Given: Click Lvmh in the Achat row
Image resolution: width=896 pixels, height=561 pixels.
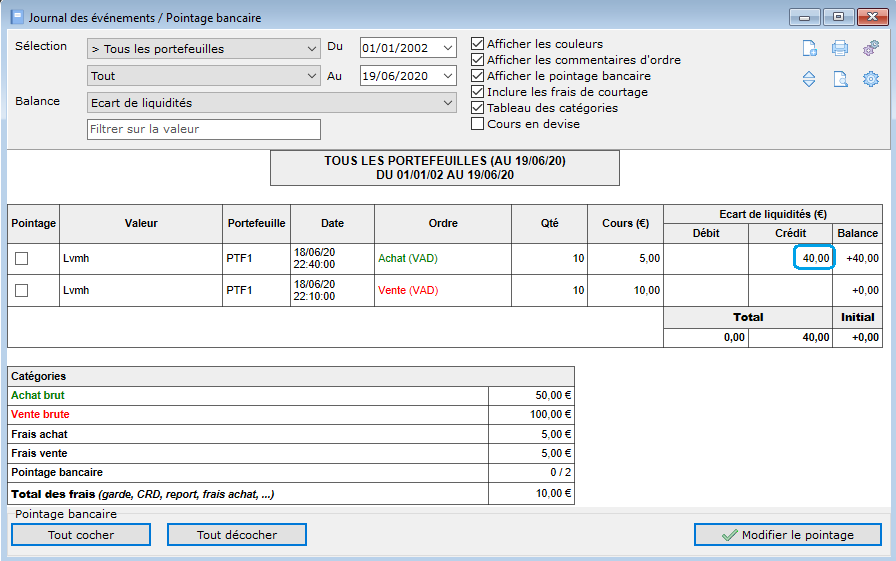Looking at the screenshot, I should (x=76, y=258).
